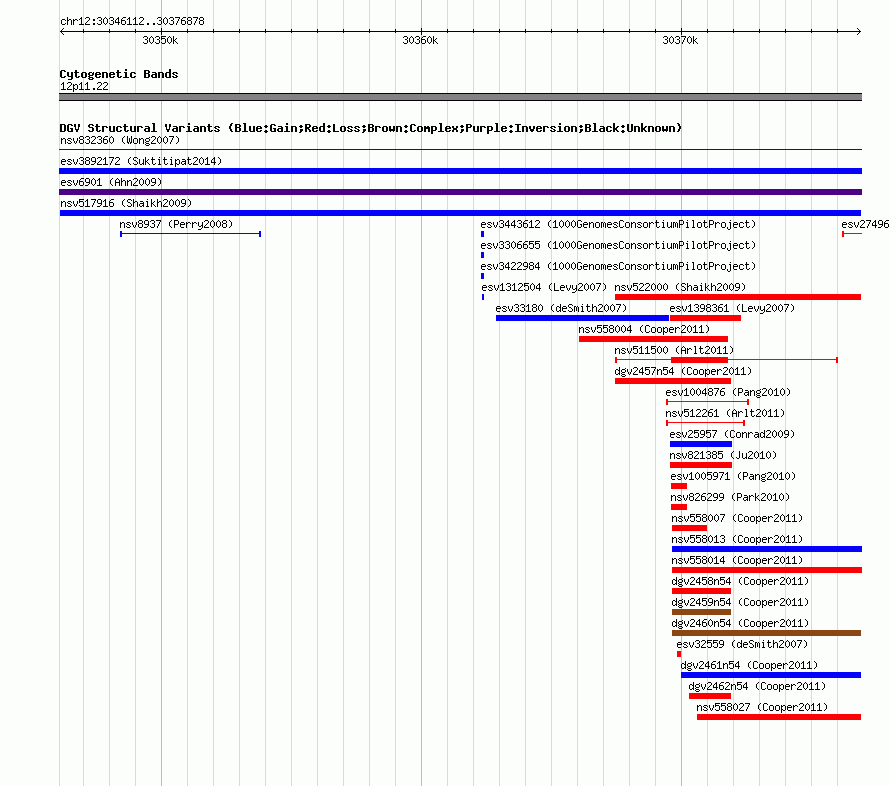Select the esv1005971 (Pang2010) small red bar
Screen dimensions: 890x786
(x=679, y=486)
